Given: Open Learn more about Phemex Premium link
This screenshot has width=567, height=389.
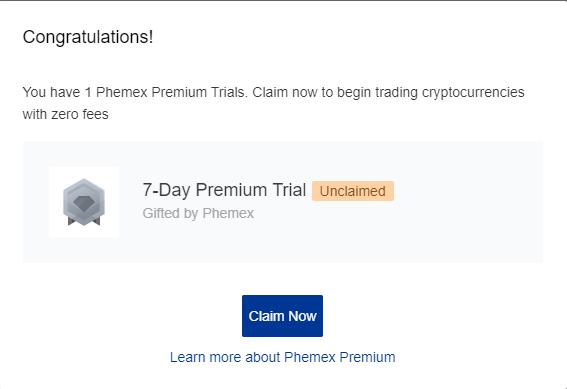Looking at the screenshot, I should pos(282,357).
